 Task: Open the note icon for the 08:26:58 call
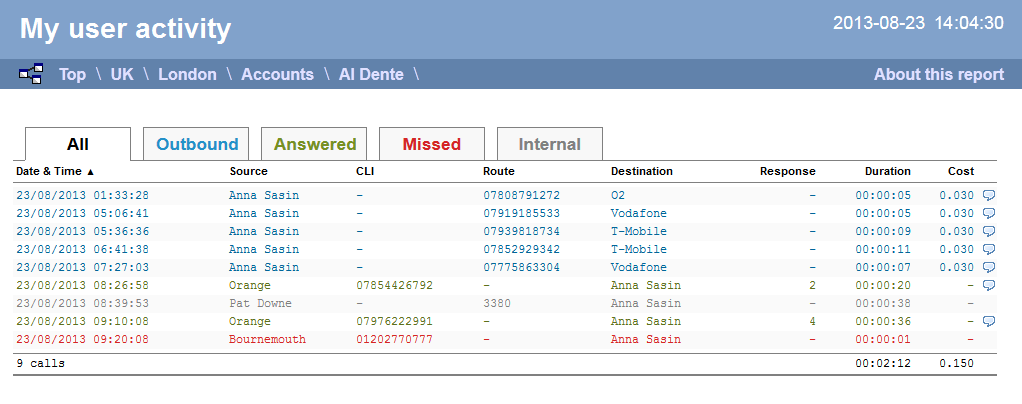click(x=988, y=285)
